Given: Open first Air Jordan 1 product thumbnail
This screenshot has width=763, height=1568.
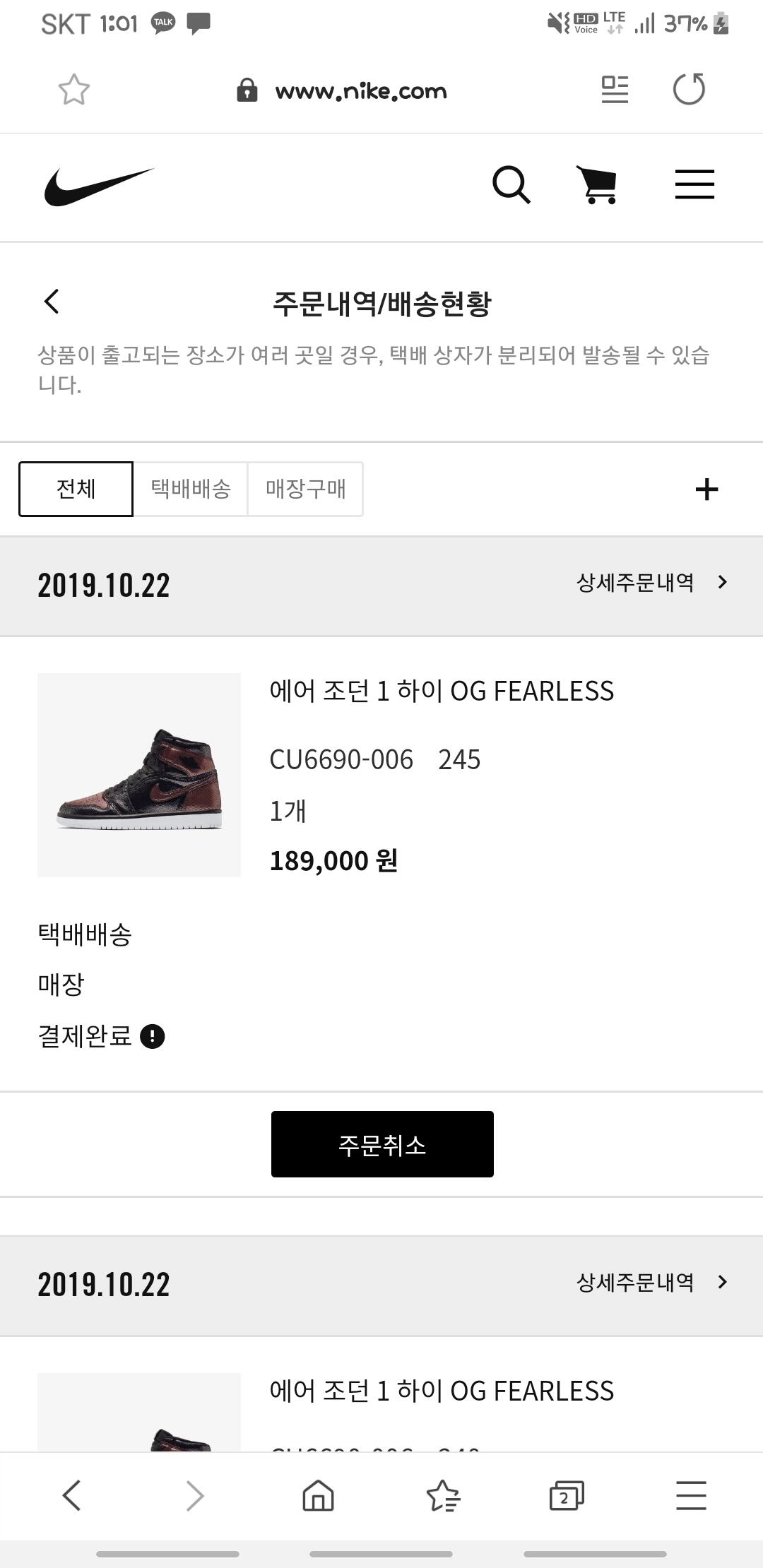Looking at the screenshot, I should pyautogui.click(x=139, y=775).
